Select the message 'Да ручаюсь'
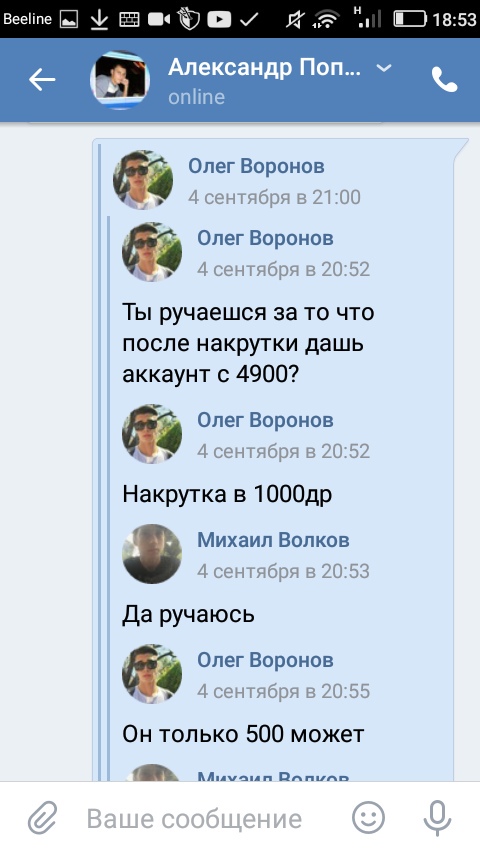480x854 pixels. [188, 614]
